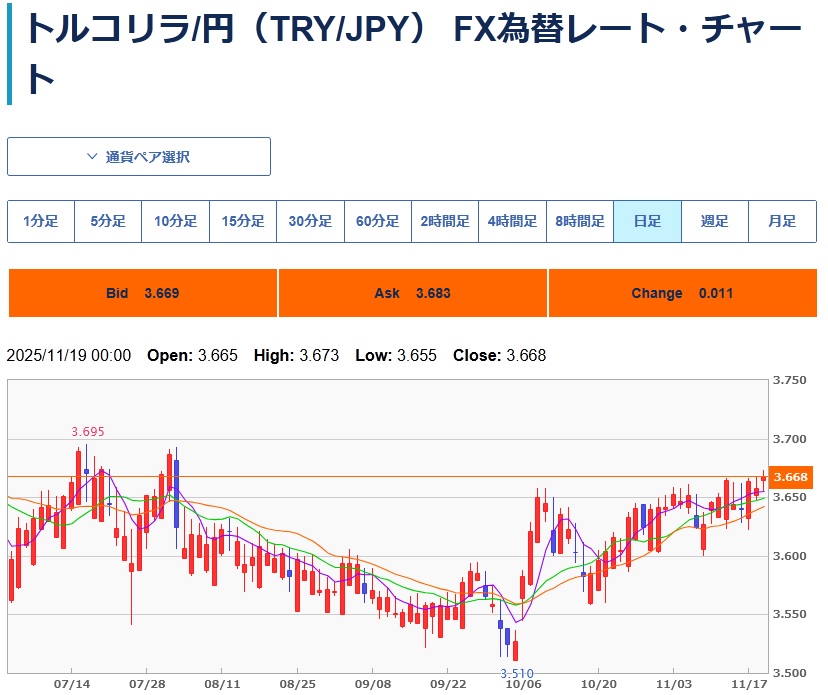Click the 3.695 high price label
This screenshot has width=828, height=695.
[x=87, y=432]
